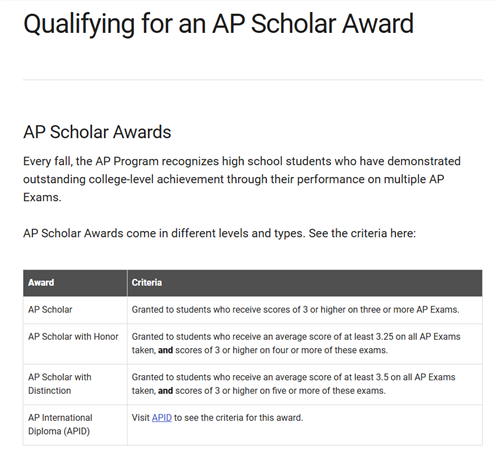The width and height of the screenshot is (500, 451).
Task: Click the AP Scholar with Honor cell
Action: [x=75, y=344]
